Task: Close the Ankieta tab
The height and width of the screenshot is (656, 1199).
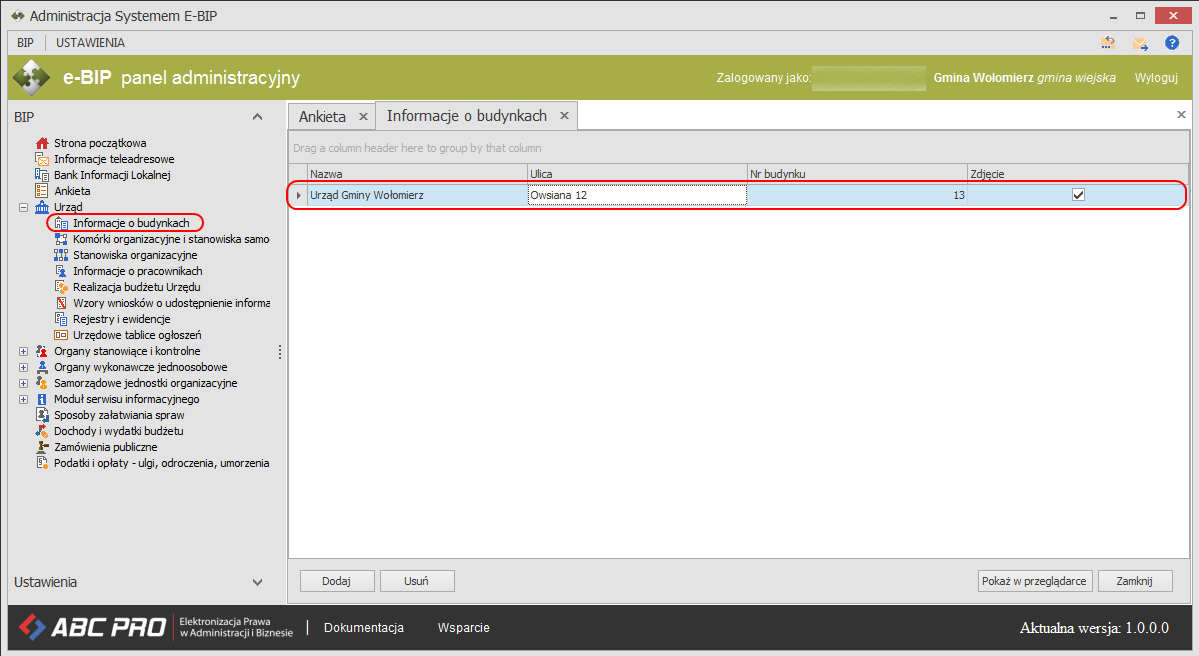Action: pos(363,116)
